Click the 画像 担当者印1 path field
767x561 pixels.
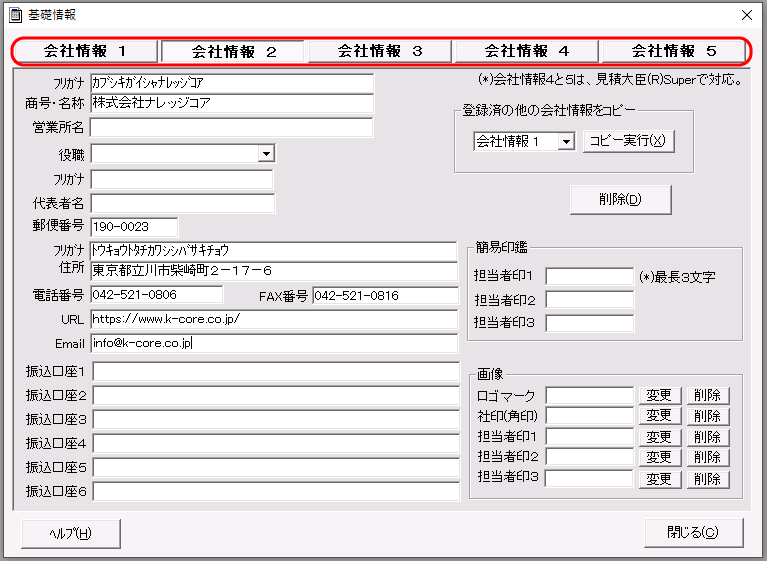tap(589, 437)
